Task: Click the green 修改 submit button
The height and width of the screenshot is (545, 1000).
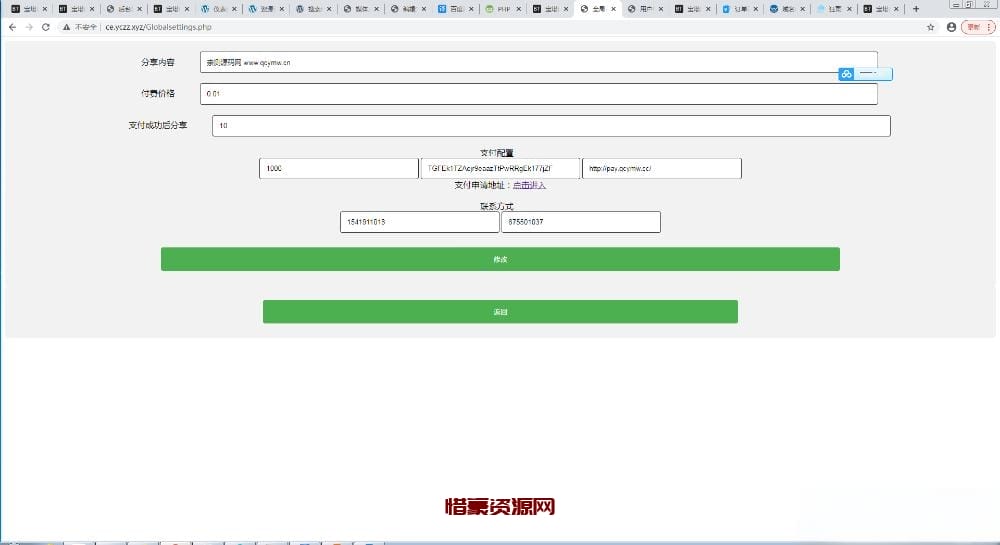Action: point(500,259)
